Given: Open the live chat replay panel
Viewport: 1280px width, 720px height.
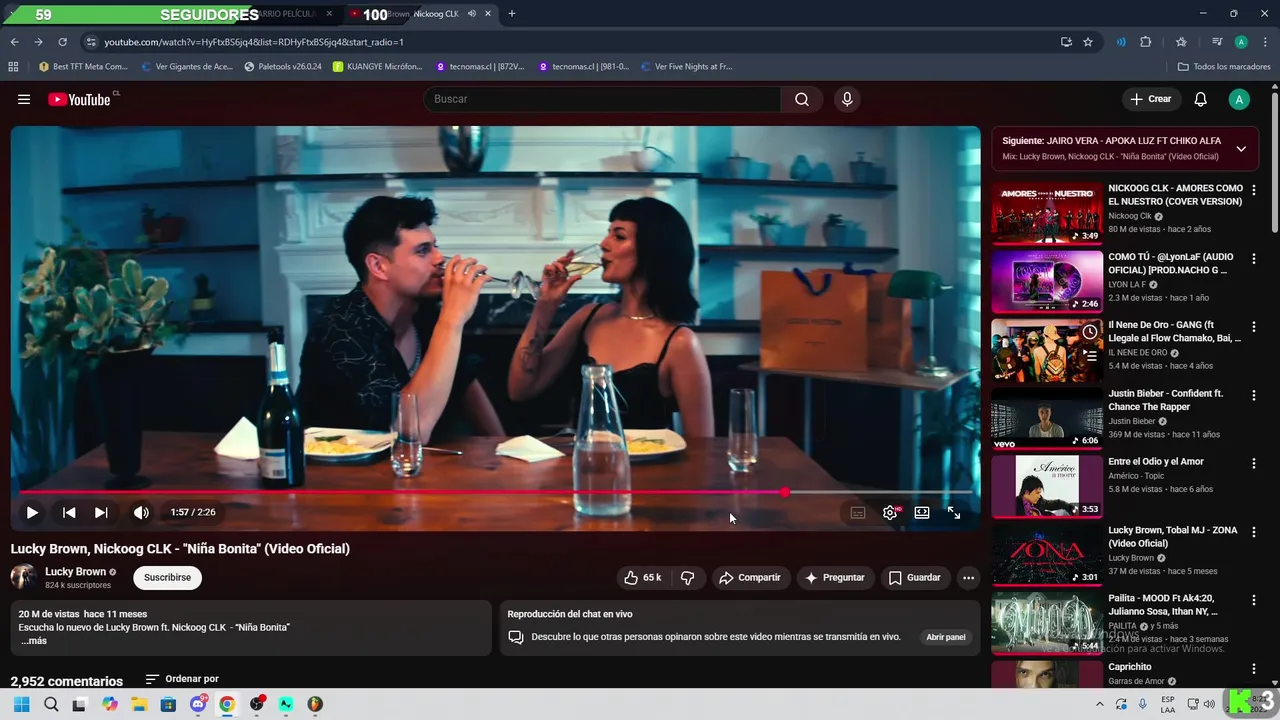Looking at the screenshot, I should point(945,637).
